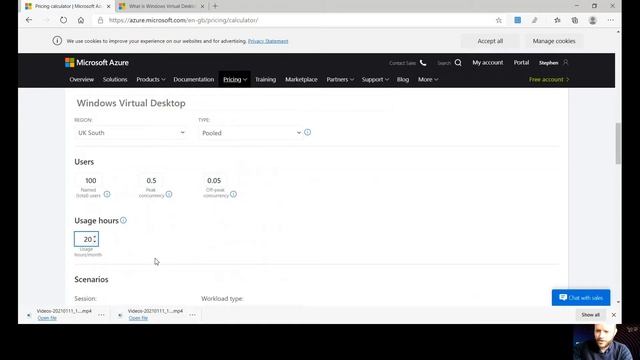The image size is (640, 360).
Task: Click the Peak concurrency field 0.5
Action: pos(151,180)
